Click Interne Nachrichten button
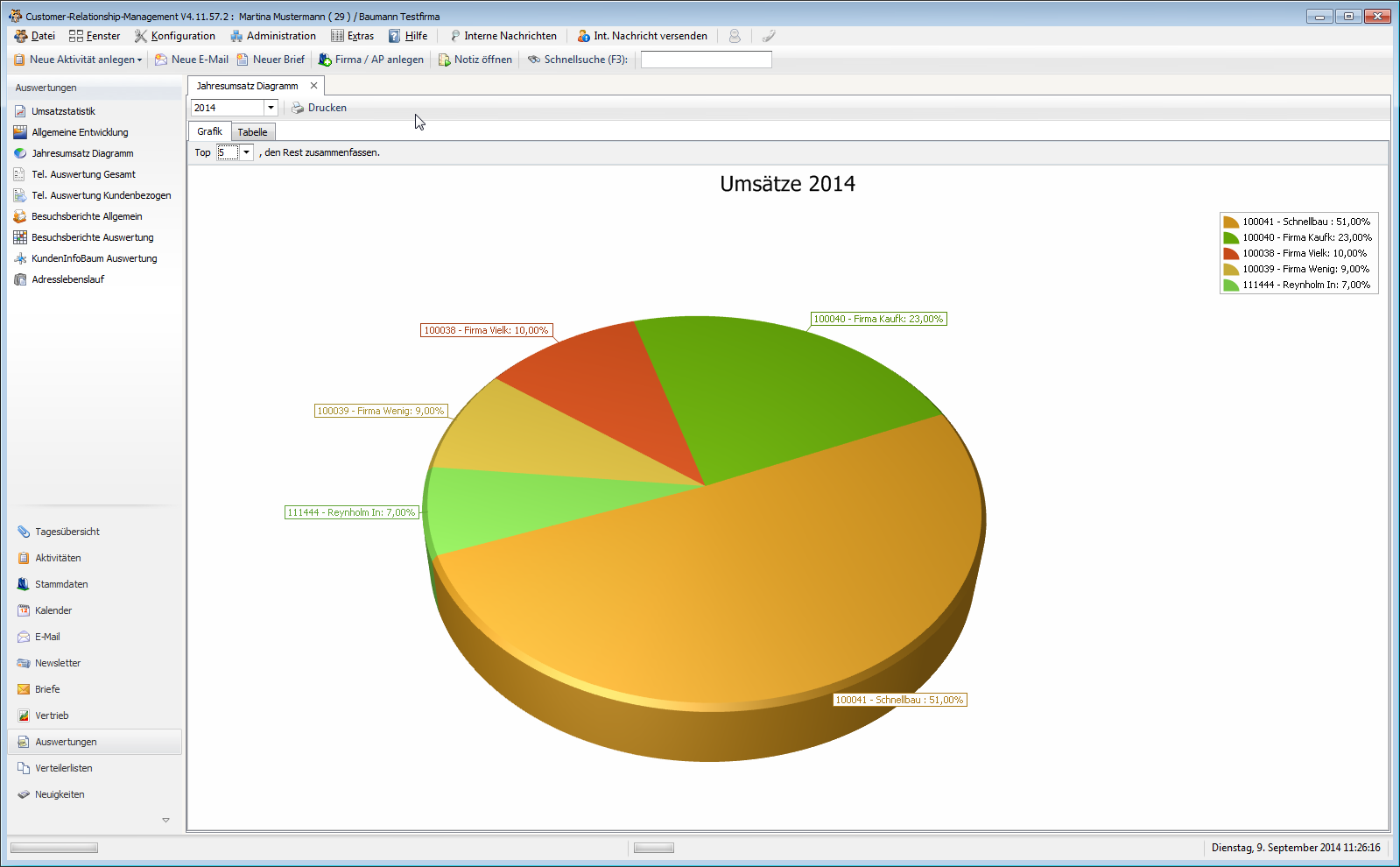Screen dimensions: 1400x867 (503, 36)
